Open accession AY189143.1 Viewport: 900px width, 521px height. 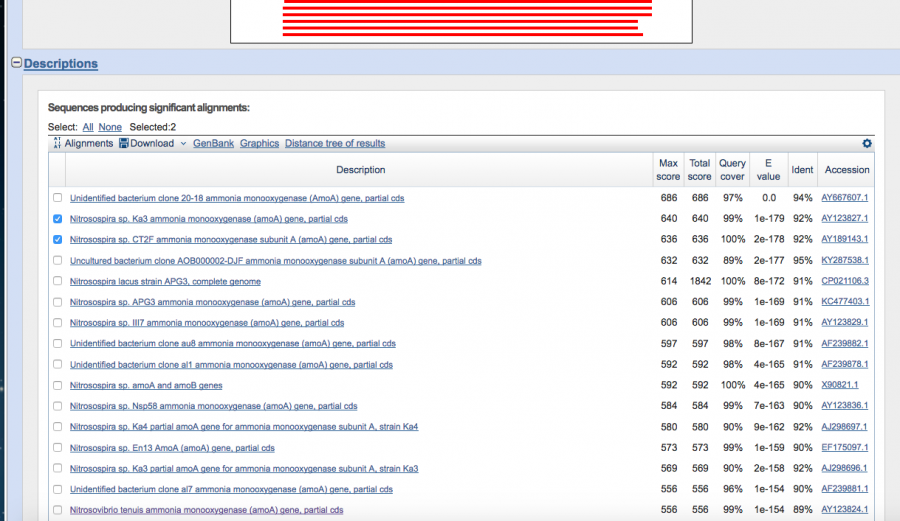pos(844,239)
